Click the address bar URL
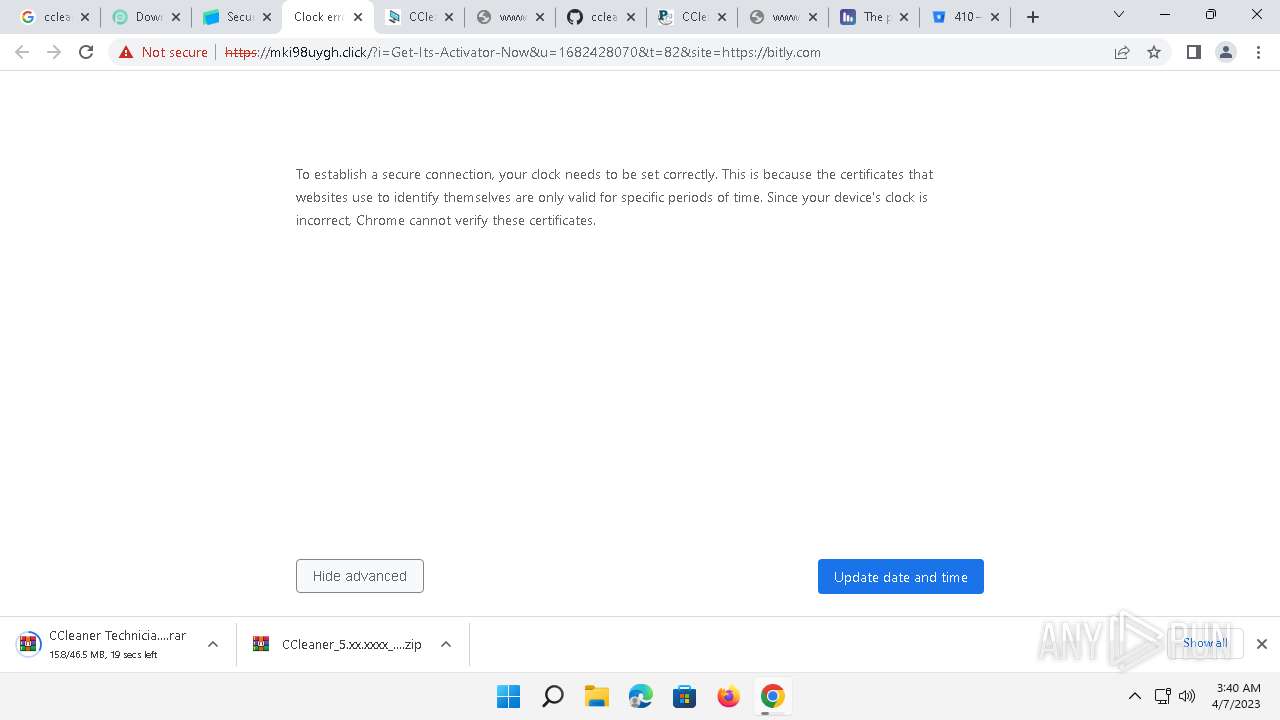This screenshot has width=1280, height=720. click(x=523, y=52)
